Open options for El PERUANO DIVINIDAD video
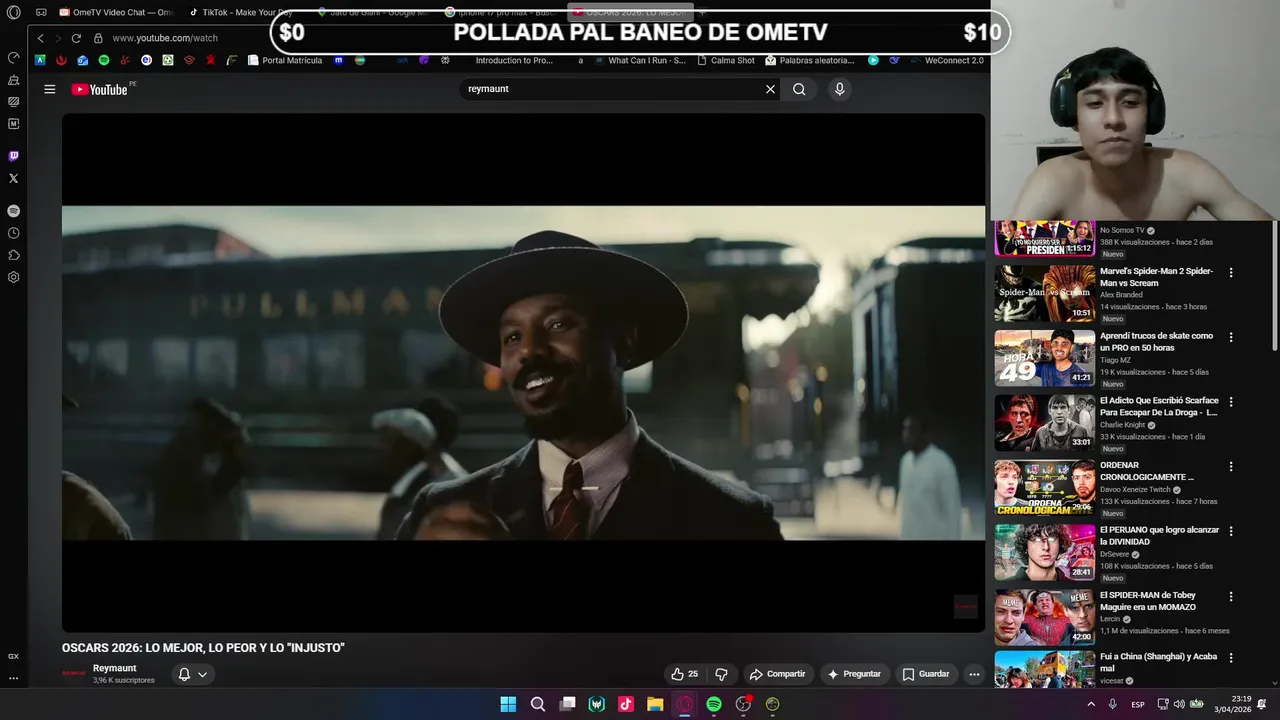This screenshot has height=720, width=1280. tap(1231, 531)
